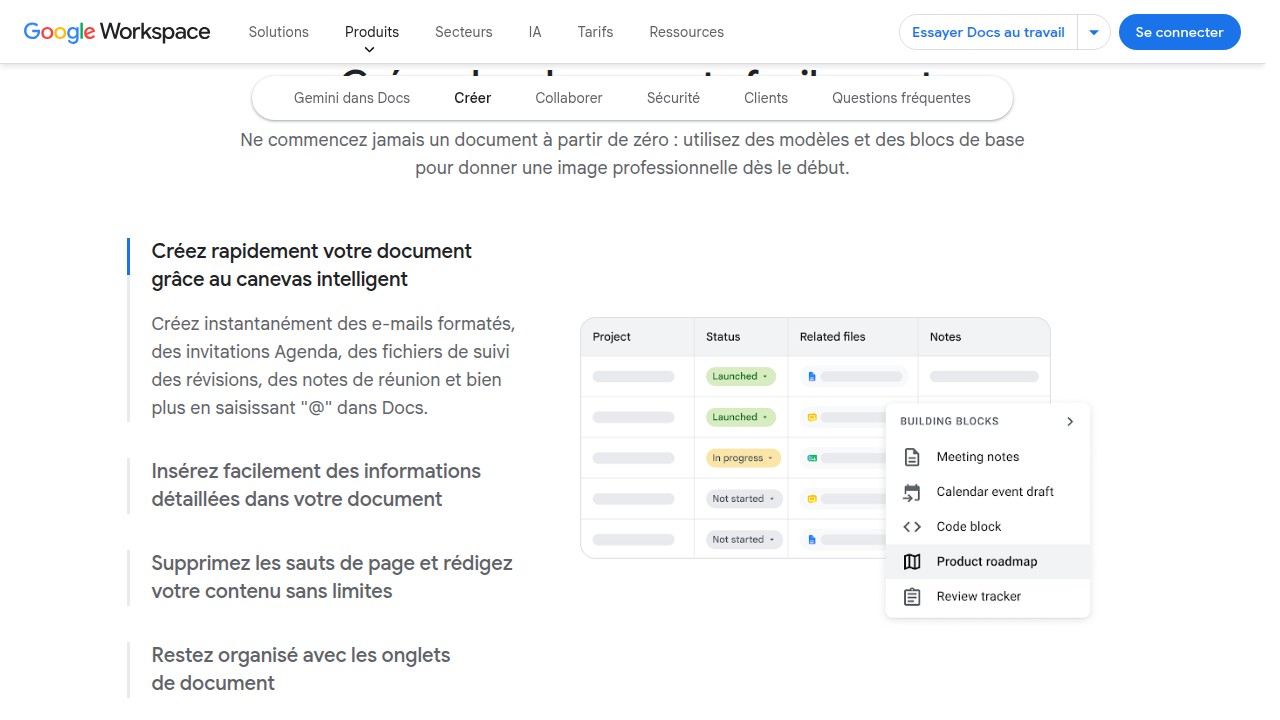The height and width of the screenshot is (720, 1280).
Task: Open the Ressources menu
Action: click(x=687, y=32)
